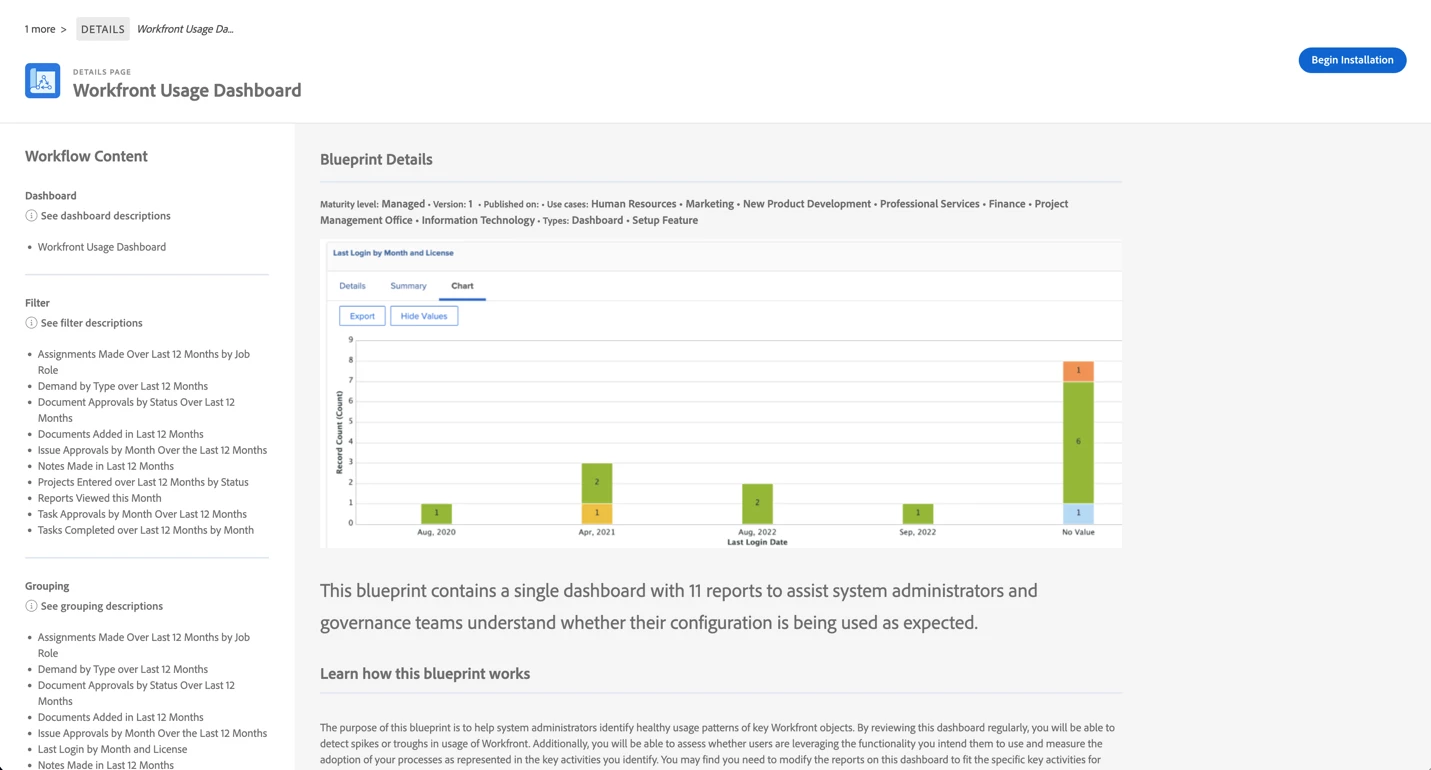This screenshot has height=770, width=1431.
Task: Open See grouping descriptions link
Action: point(101,606)
